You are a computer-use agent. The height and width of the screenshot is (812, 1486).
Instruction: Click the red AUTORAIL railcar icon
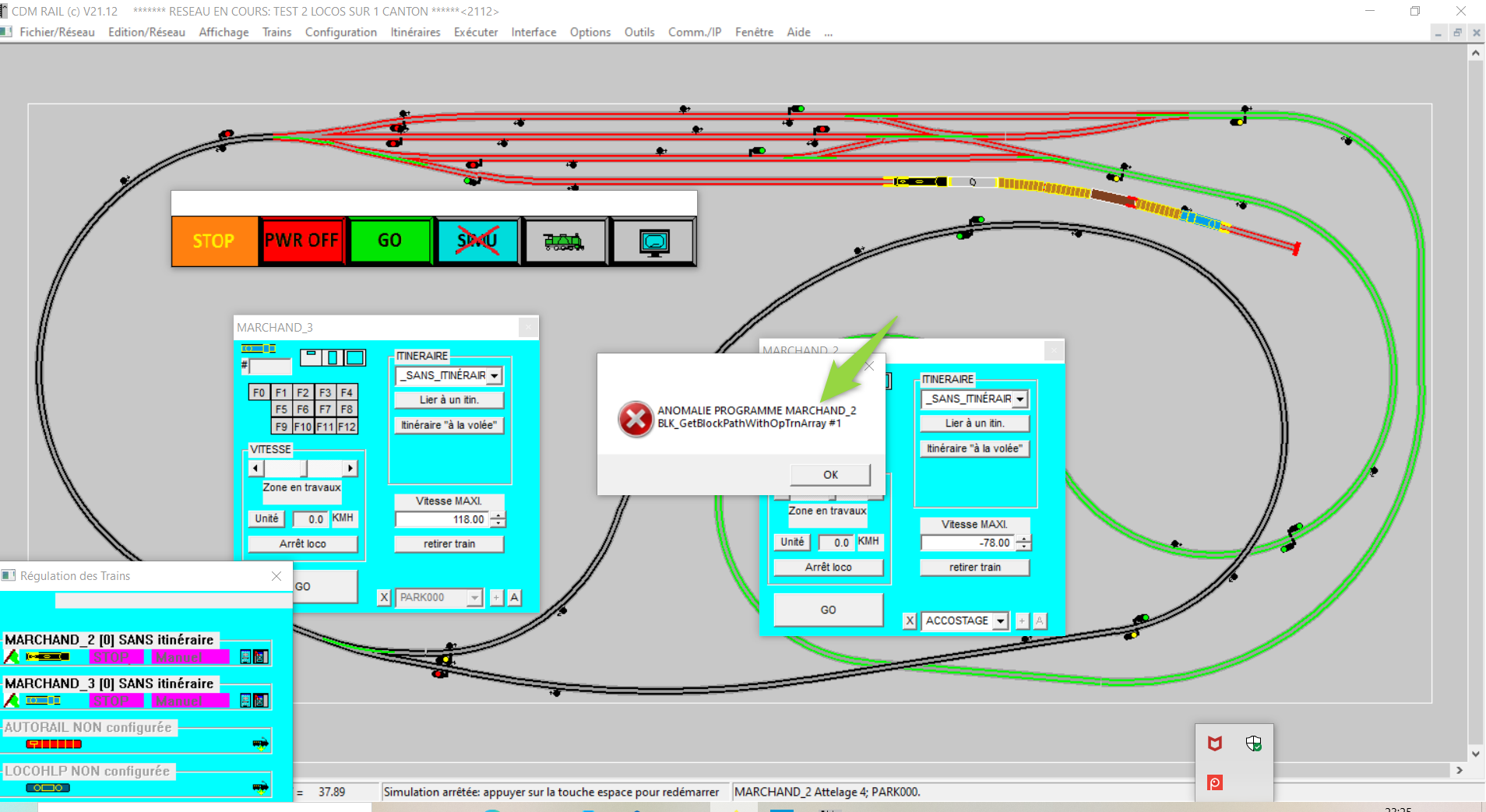(x=54, y=744)
